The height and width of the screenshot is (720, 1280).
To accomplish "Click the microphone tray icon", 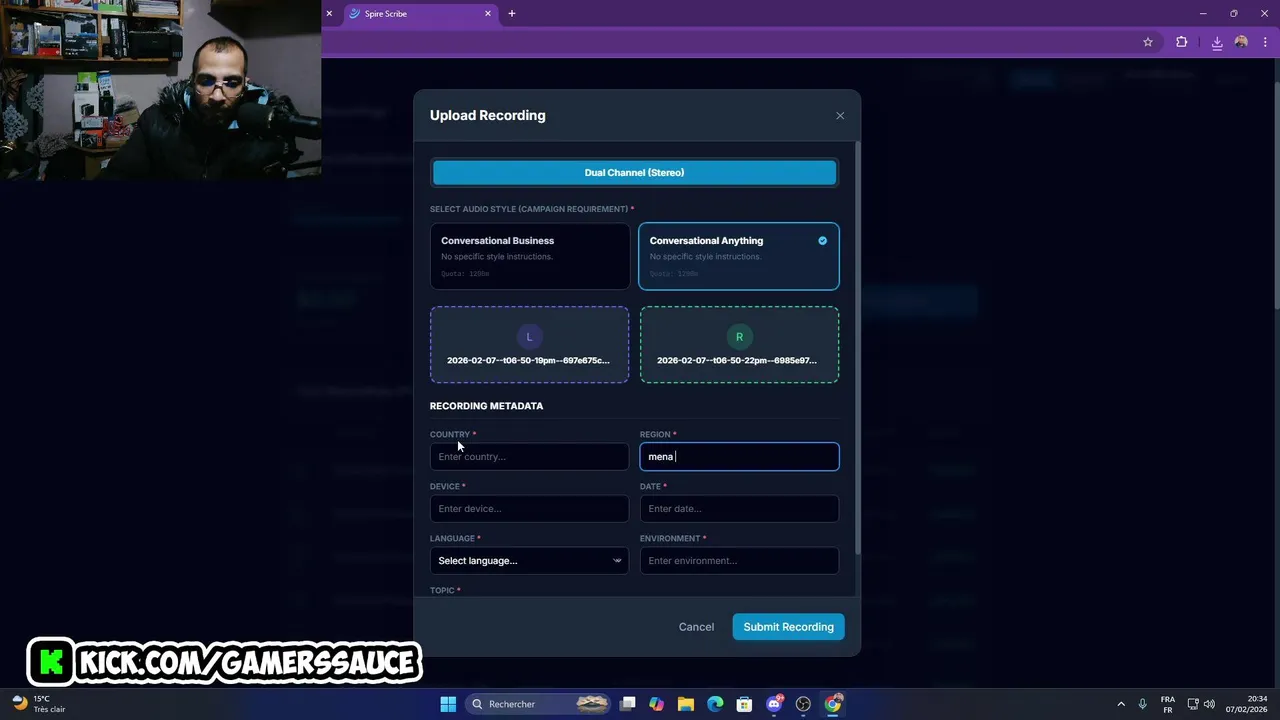I will point(1142,704).
